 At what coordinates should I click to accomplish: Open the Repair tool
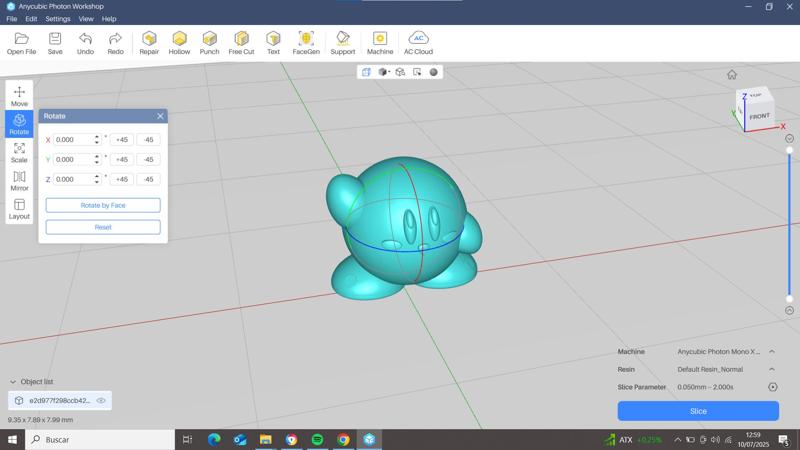(149, 43)
